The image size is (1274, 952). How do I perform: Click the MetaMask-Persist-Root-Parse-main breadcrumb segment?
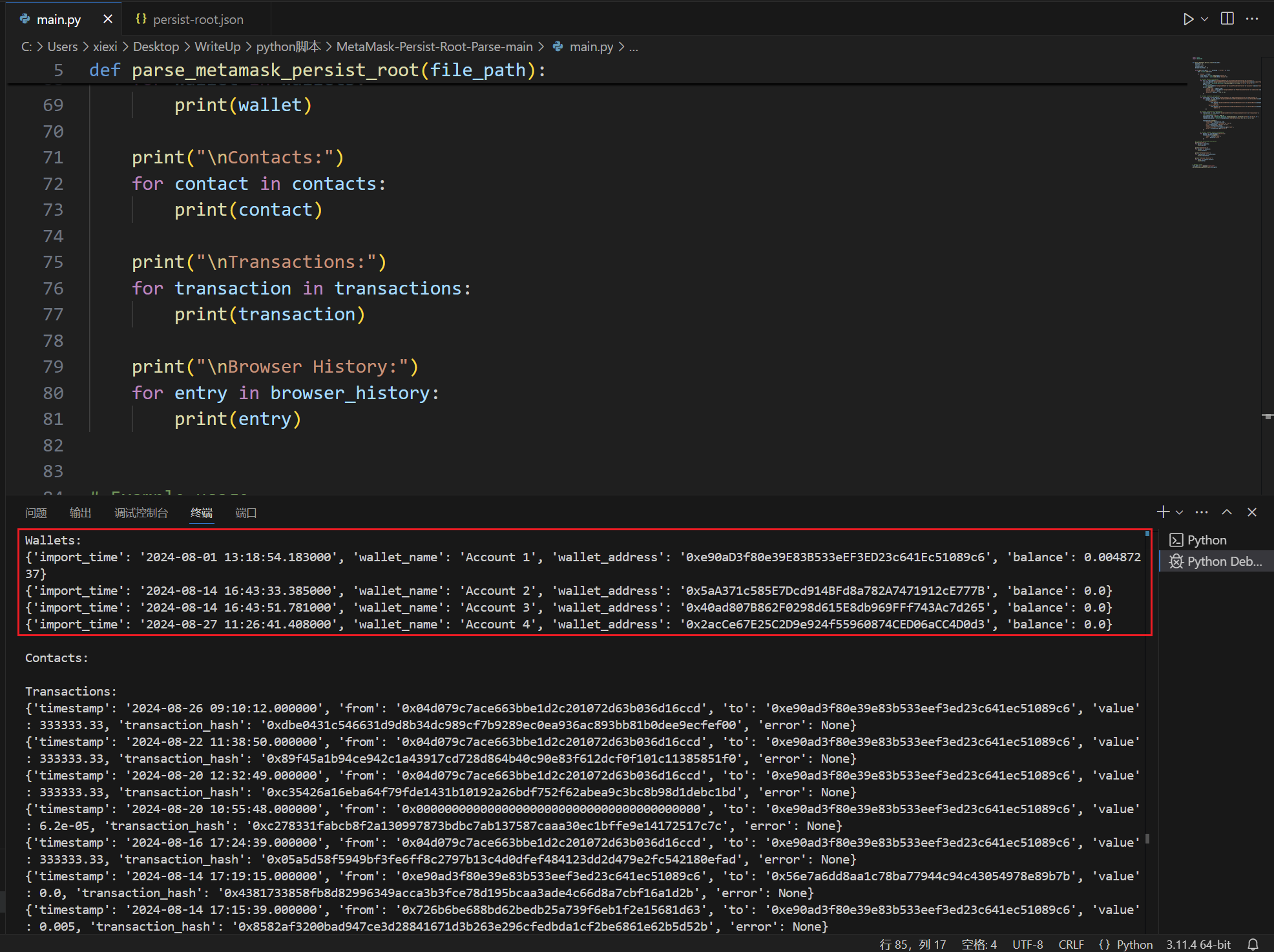(434, 47)
